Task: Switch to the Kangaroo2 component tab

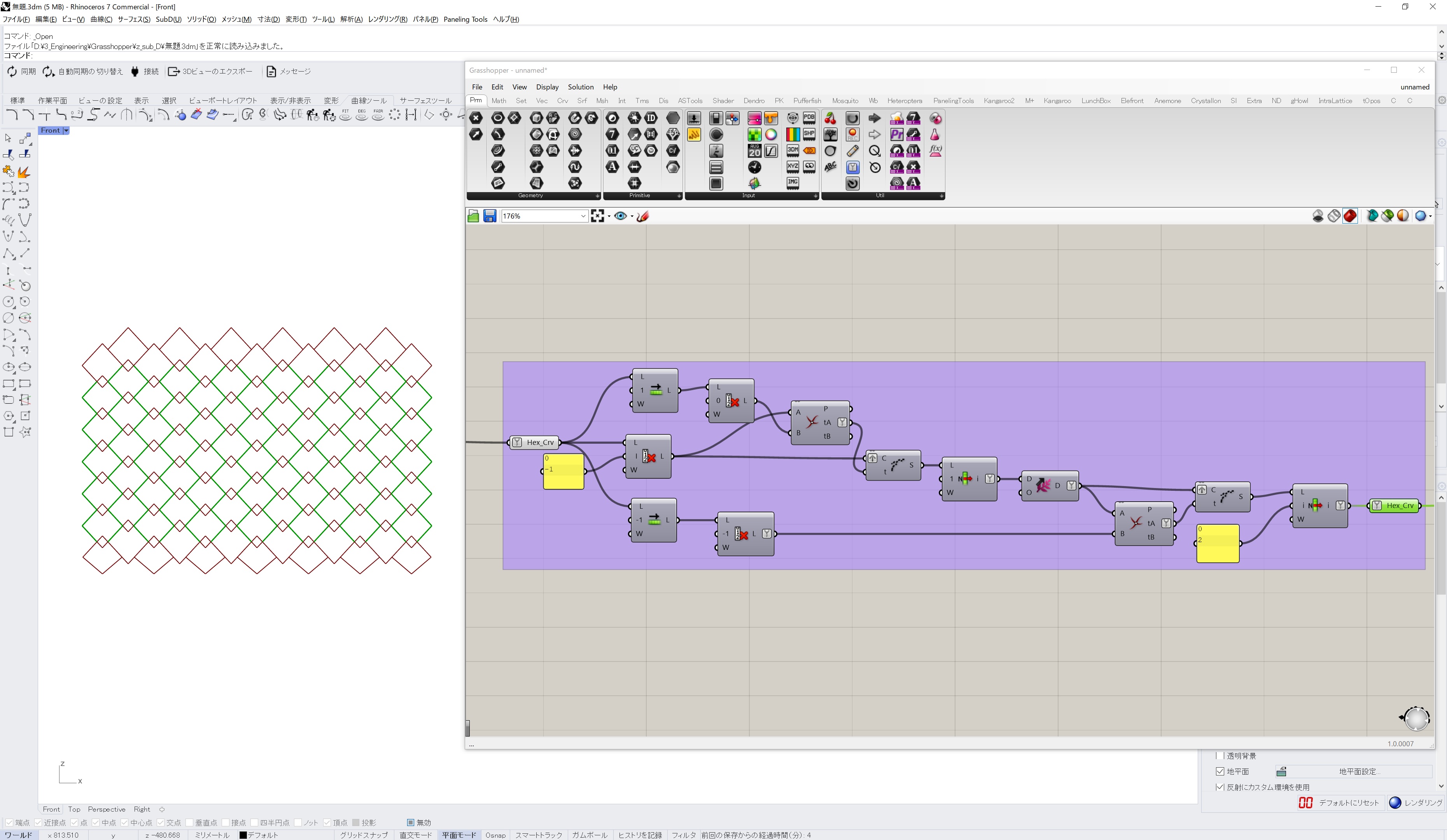Action: pyautogui.click(x=999, y=100)
